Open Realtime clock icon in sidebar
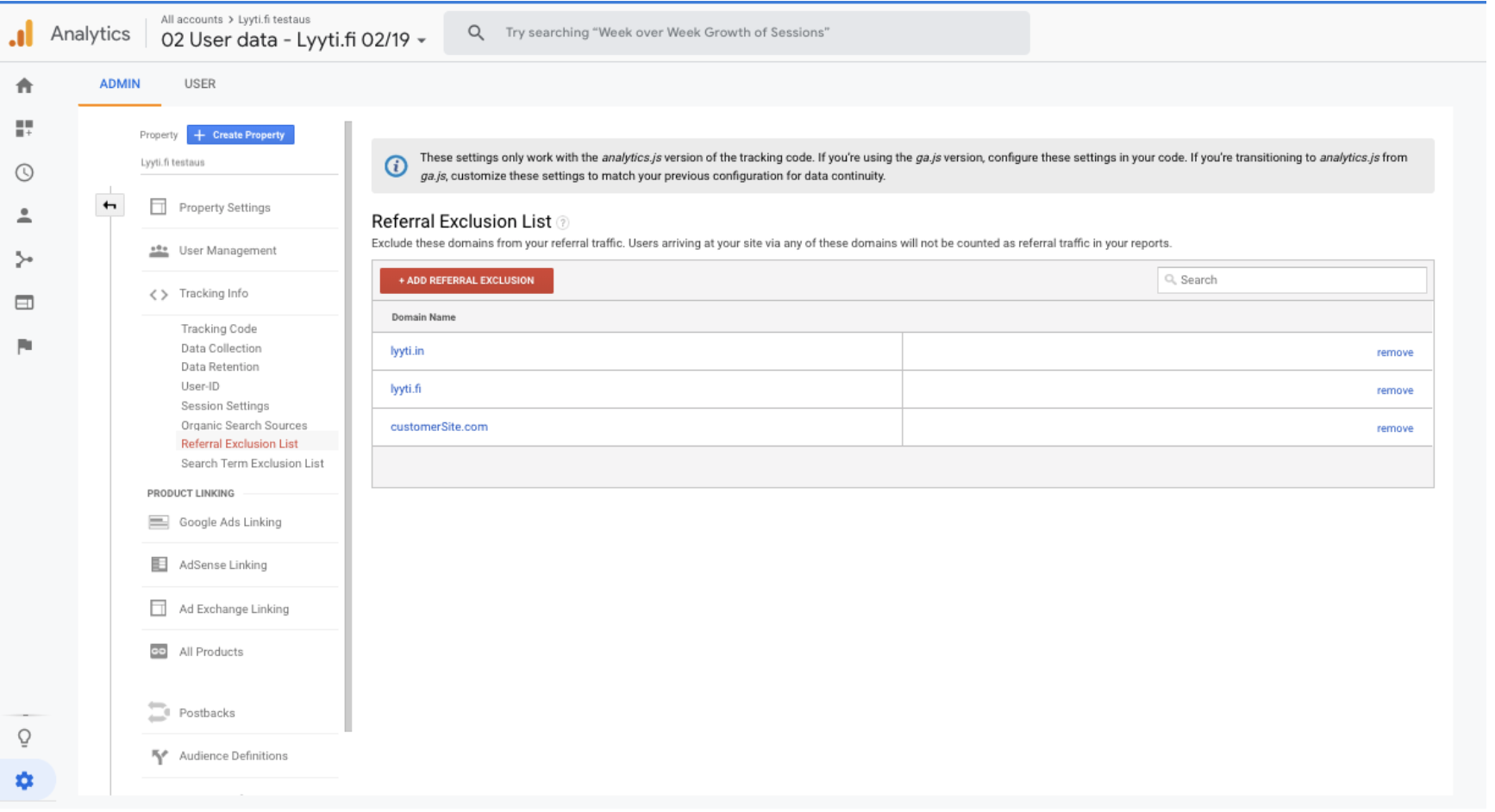 [24, 173]
